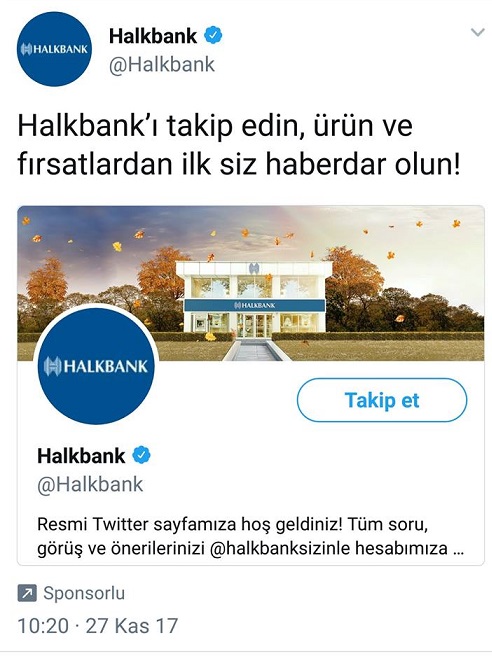
Task: Click Halkbank emblem atop the building in banner
Action: 254,268
